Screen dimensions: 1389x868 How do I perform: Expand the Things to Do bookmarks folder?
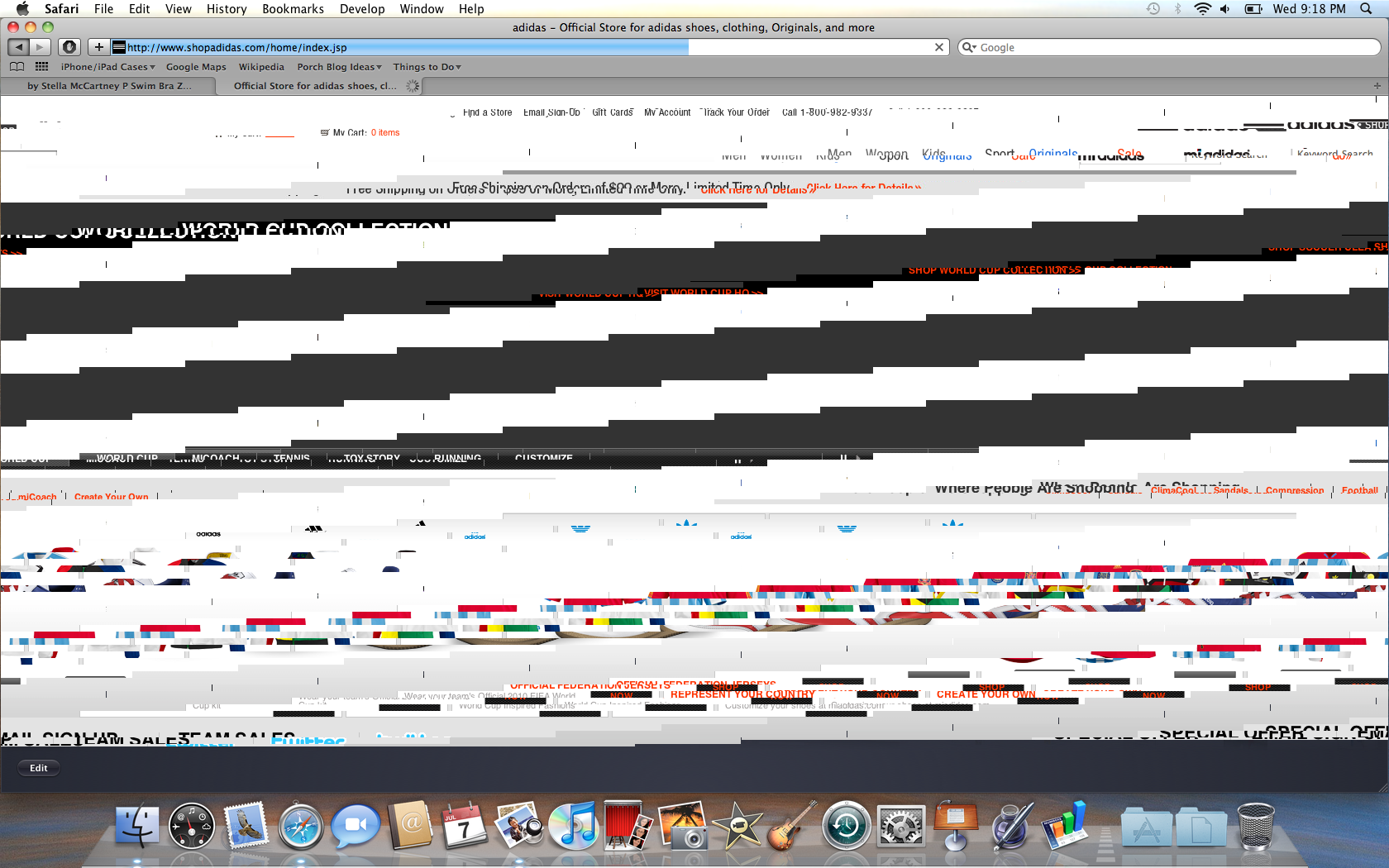(x=427, y=67)
